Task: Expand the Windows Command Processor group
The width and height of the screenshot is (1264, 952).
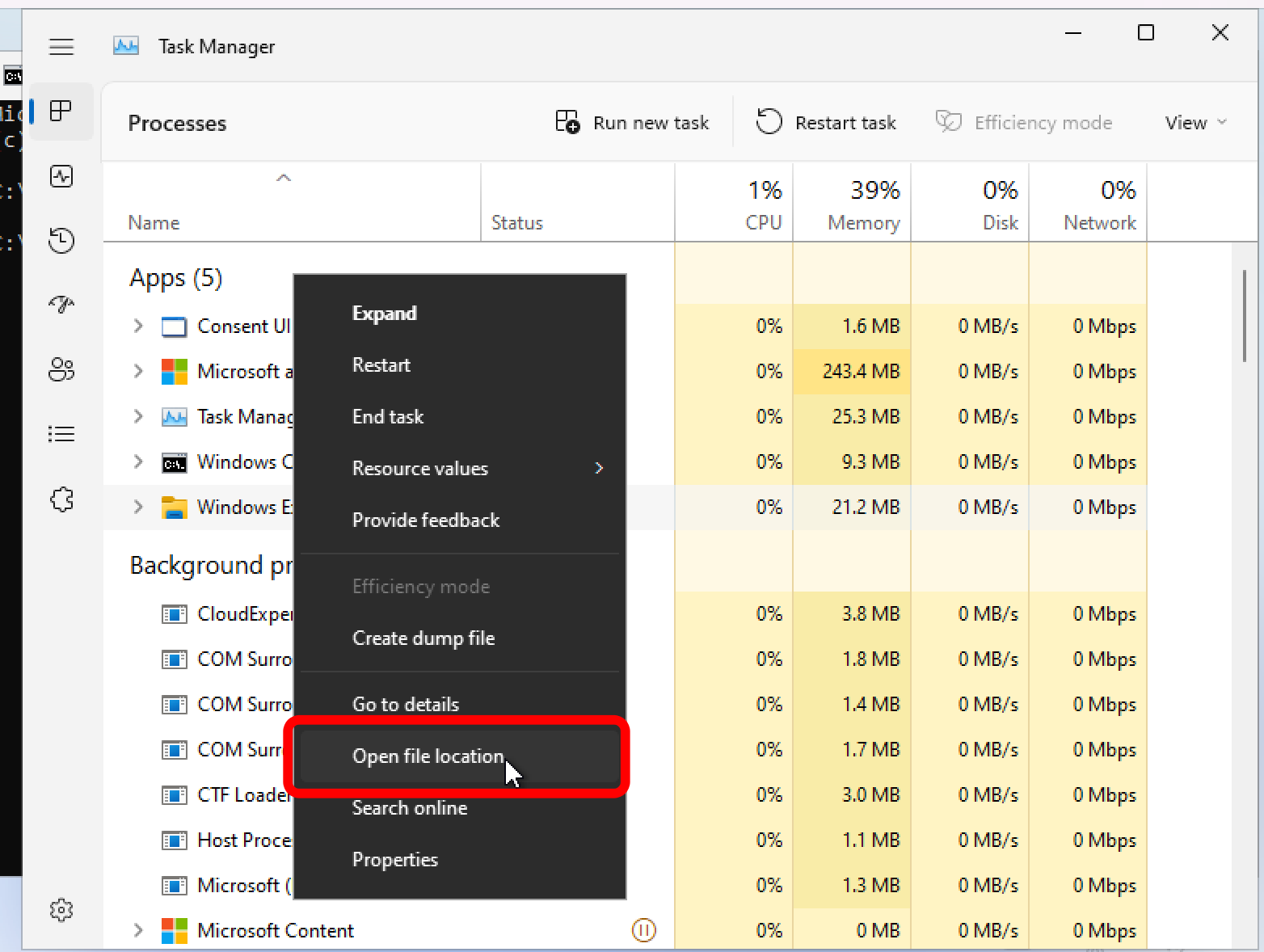Action: 138,461
